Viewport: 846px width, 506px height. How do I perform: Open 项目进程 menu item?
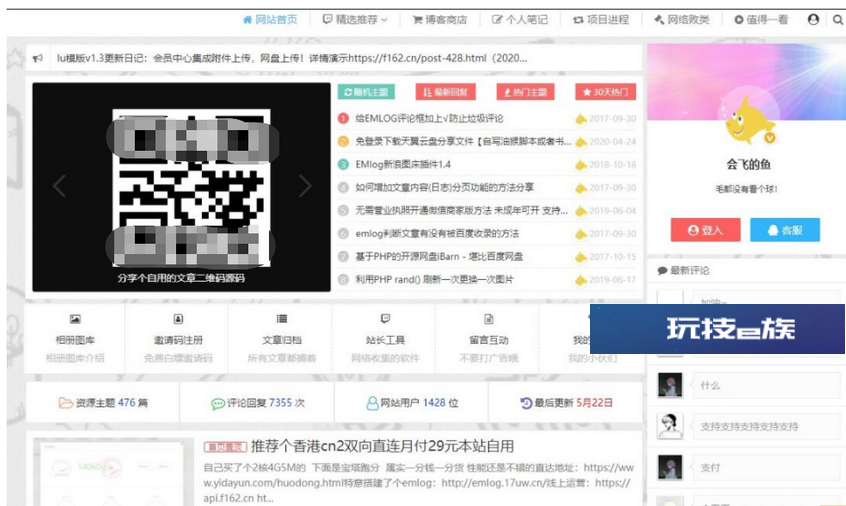601,20
